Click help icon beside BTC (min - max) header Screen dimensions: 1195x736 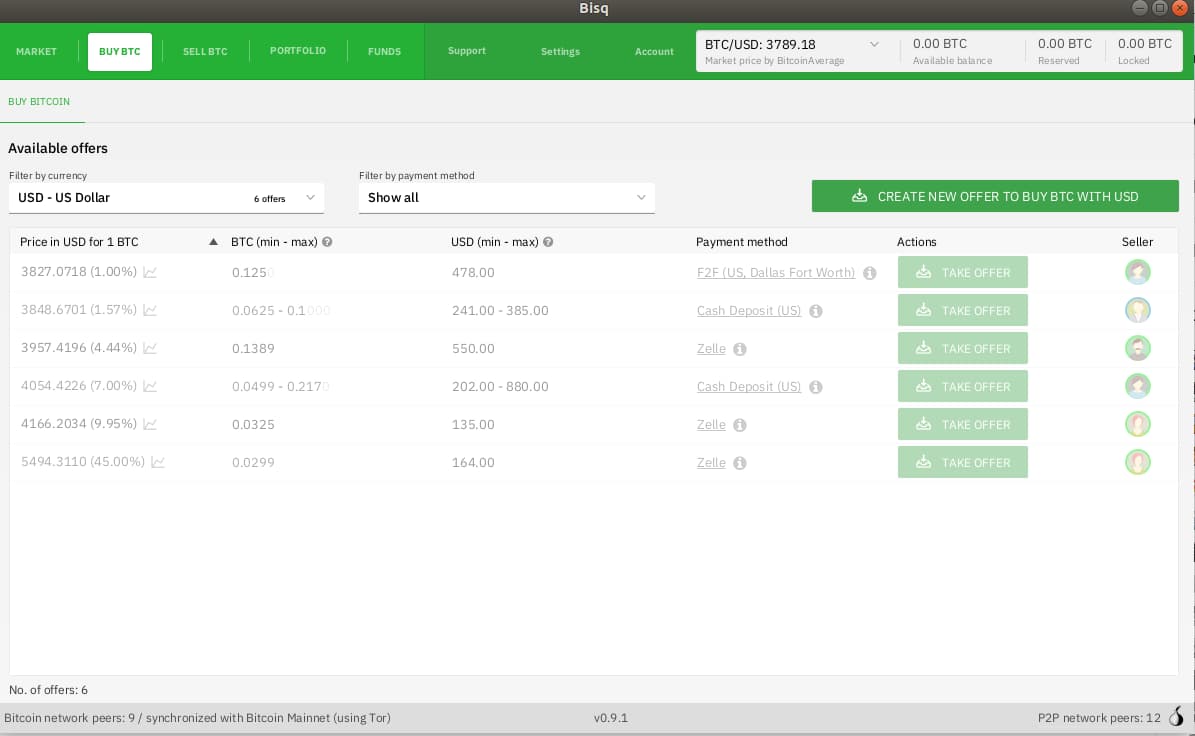[x=327, y=242]
